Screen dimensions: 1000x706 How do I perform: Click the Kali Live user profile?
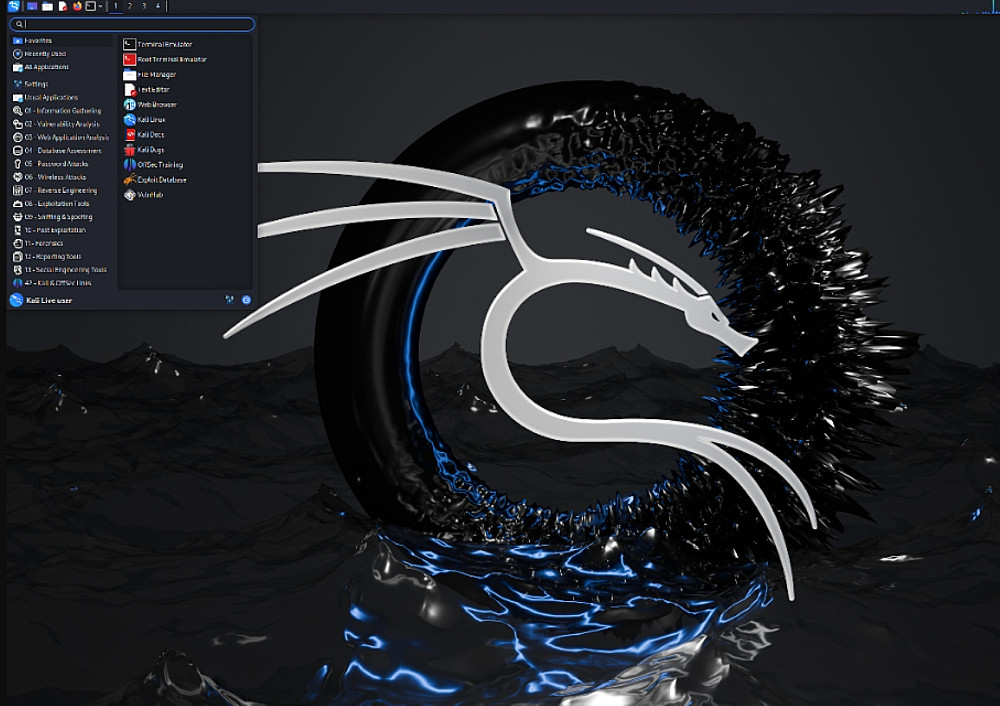point(41,300)
